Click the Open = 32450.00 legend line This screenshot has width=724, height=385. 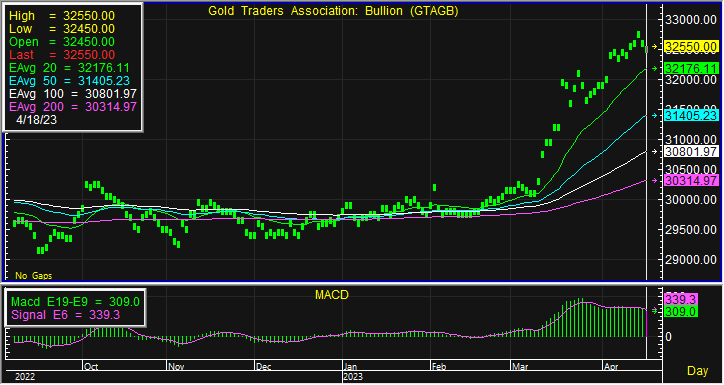(62, 42)
